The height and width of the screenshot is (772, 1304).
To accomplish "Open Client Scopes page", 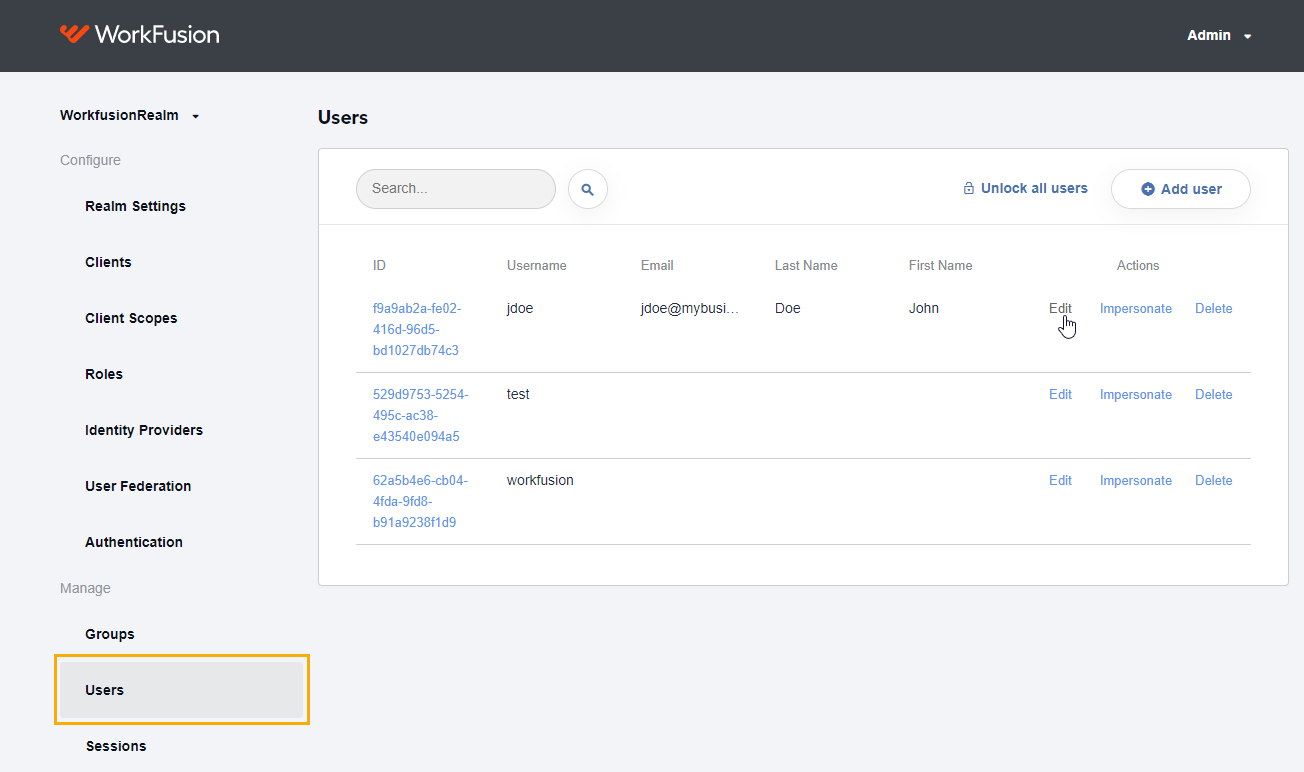I will point(131,318).
